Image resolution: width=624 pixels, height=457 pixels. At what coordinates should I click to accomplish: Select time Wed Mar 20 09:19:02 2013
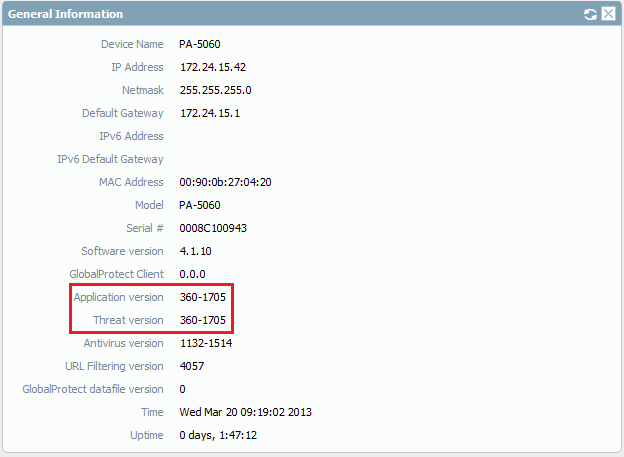click(245, 412)
